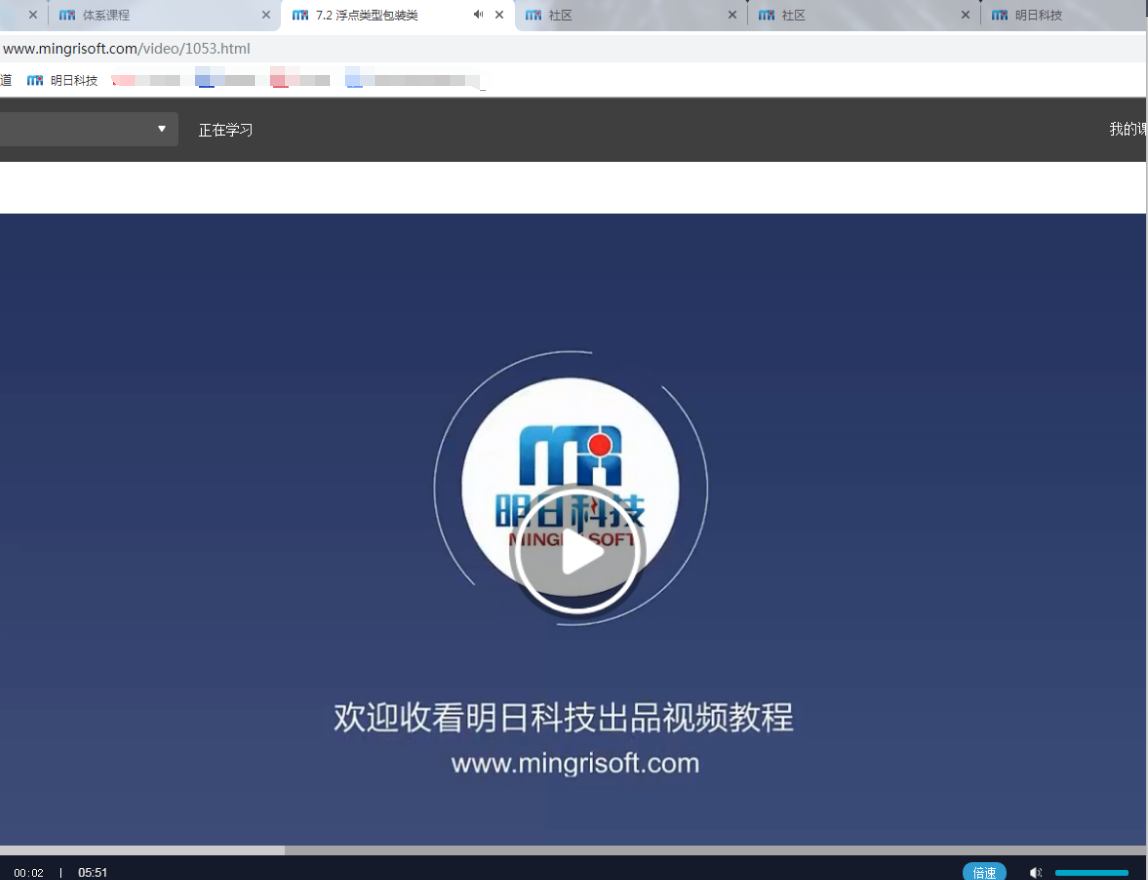
Task: Click the 05:51 total duration text
Action: coord(93,873)
